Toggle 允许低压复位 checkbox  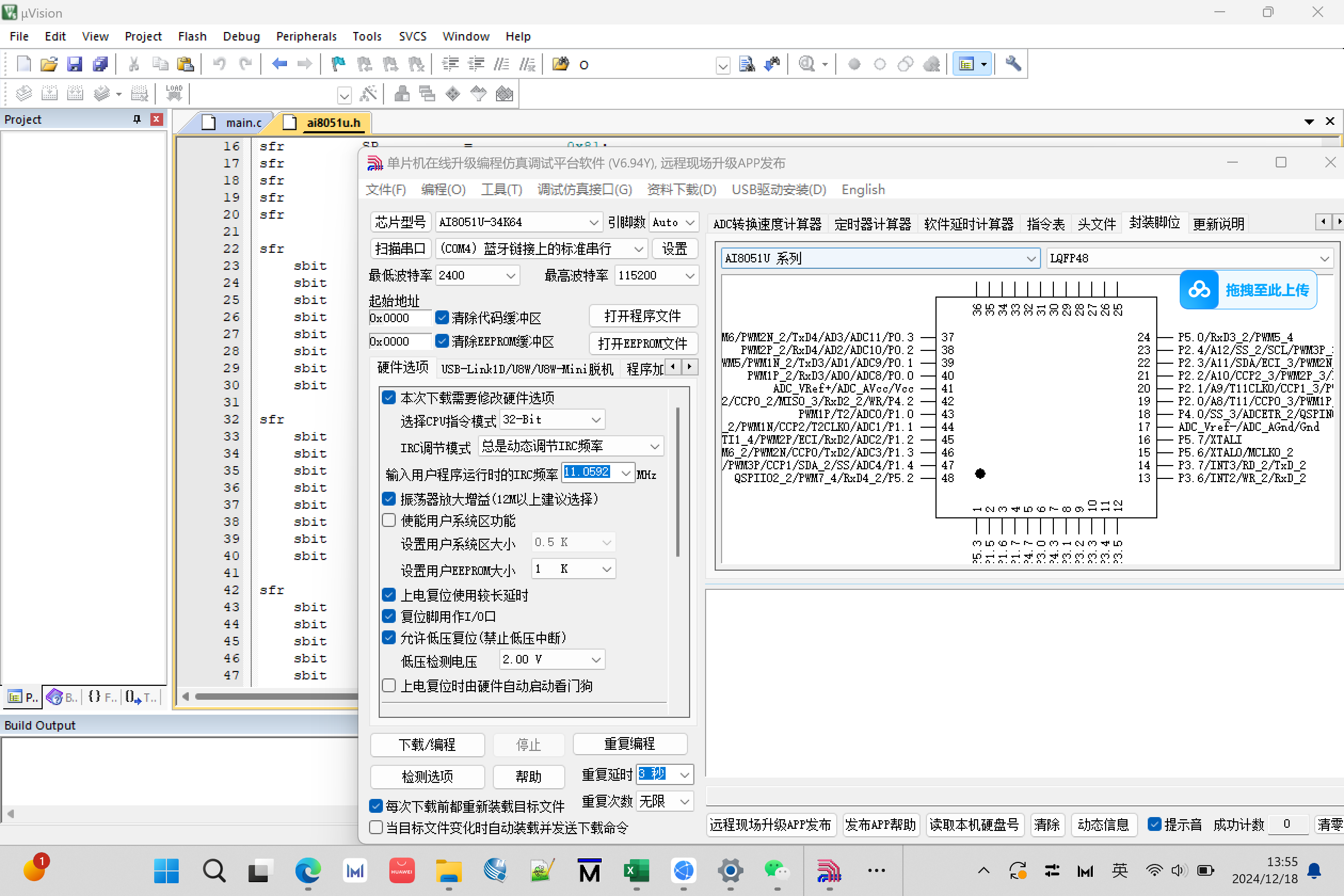tap(389, 637)
